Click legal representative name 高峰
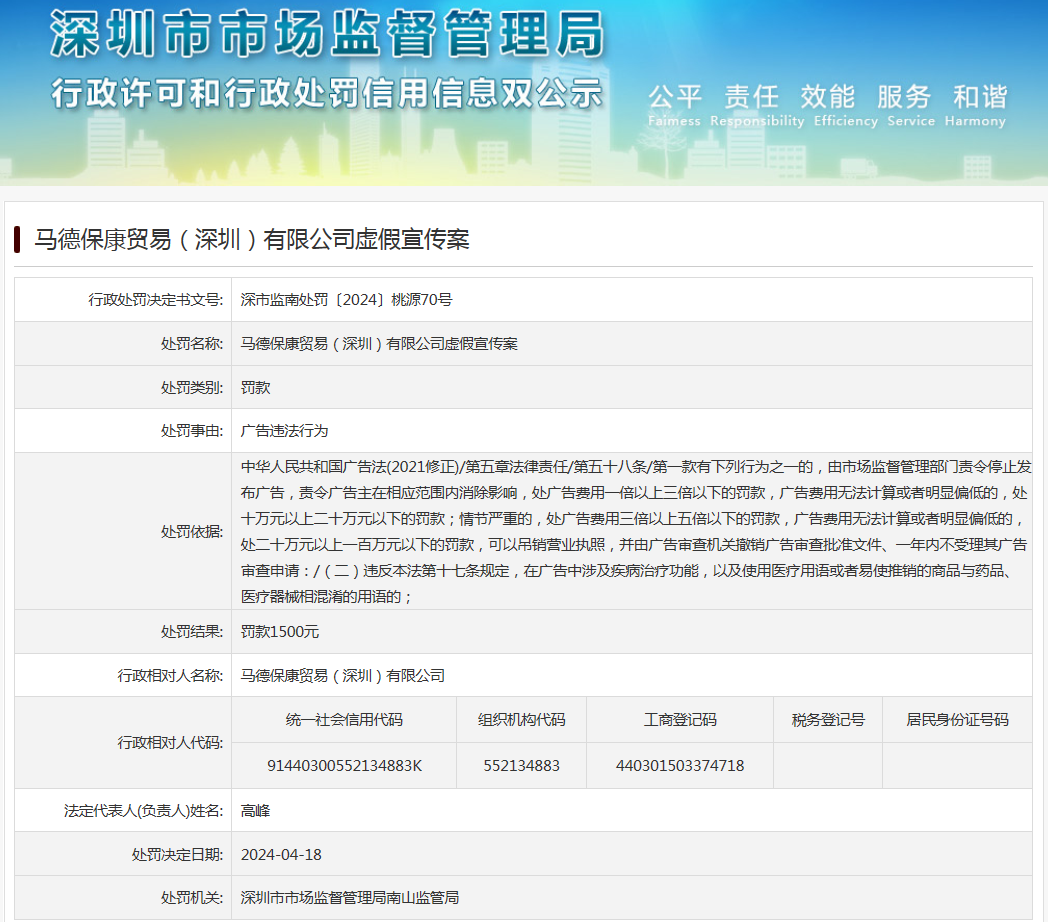The width and height of the screenshot is (1048, 922). 256,811
